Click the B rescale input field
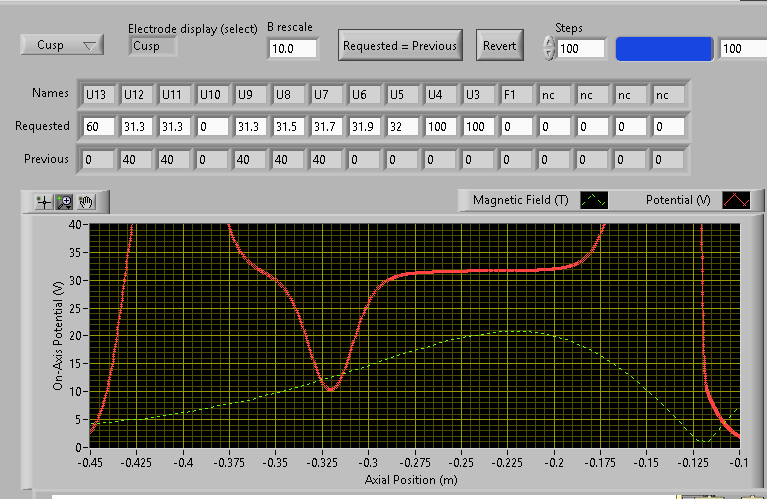767x499 pixels. pyautogui.click(x=292, y=48)
